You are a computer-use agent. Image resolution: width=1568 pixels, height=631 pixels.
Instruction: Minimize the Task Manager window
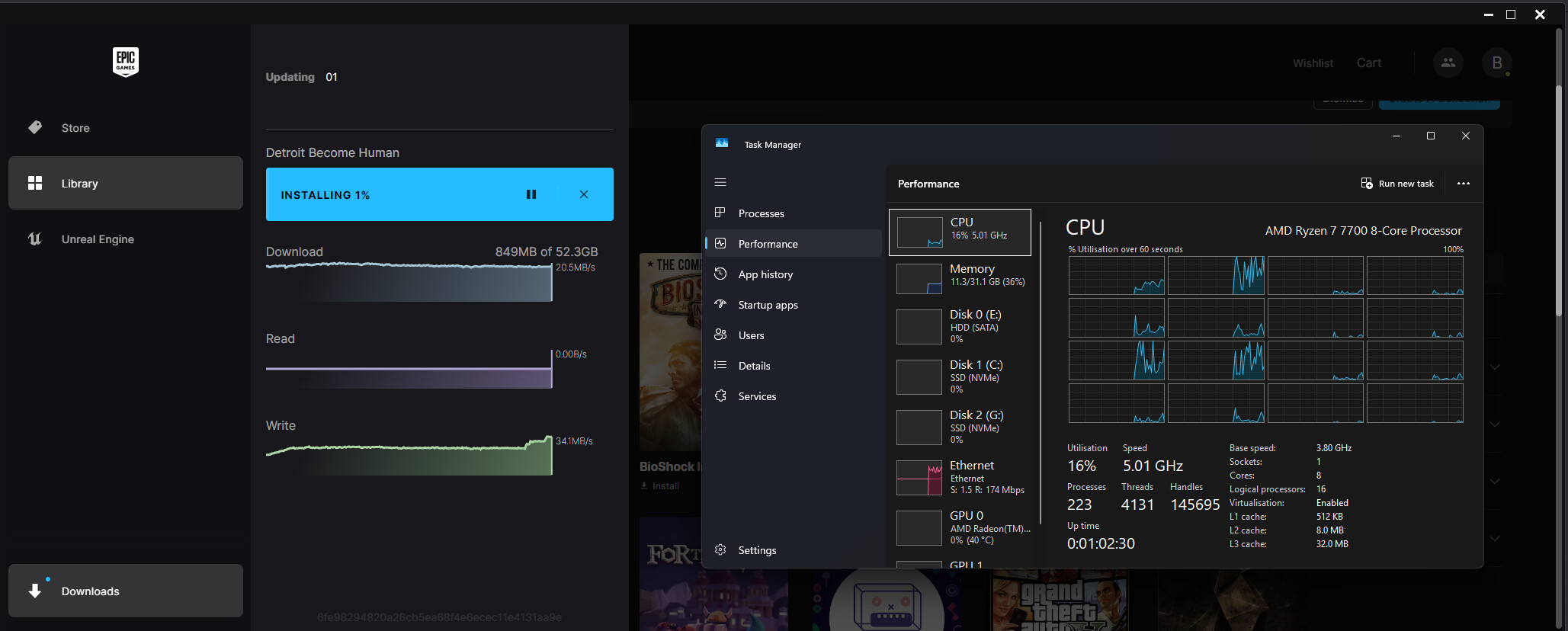click(x=1396, y=136)
